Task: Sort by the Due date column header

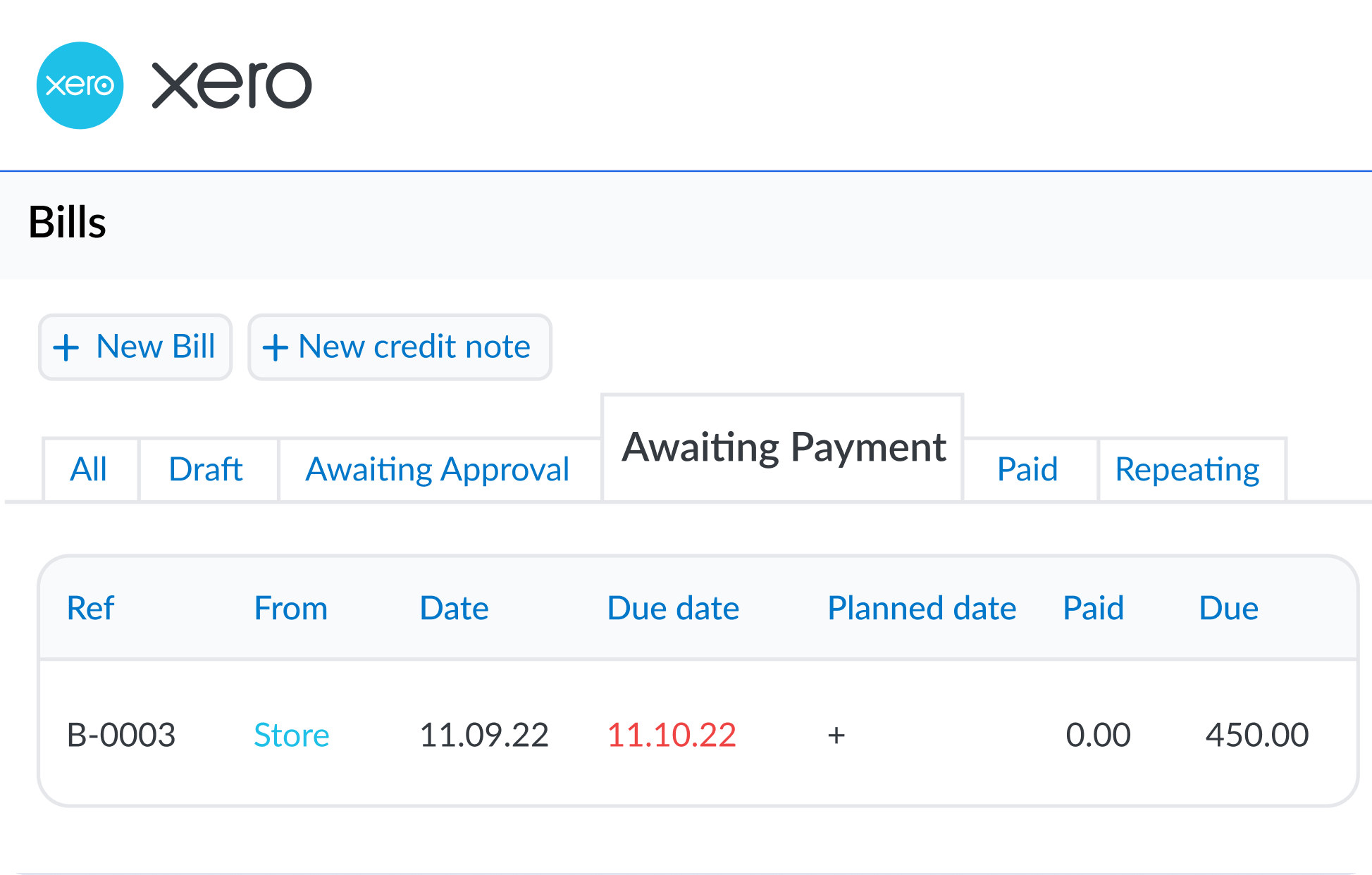Action: (x=673, y=608)
